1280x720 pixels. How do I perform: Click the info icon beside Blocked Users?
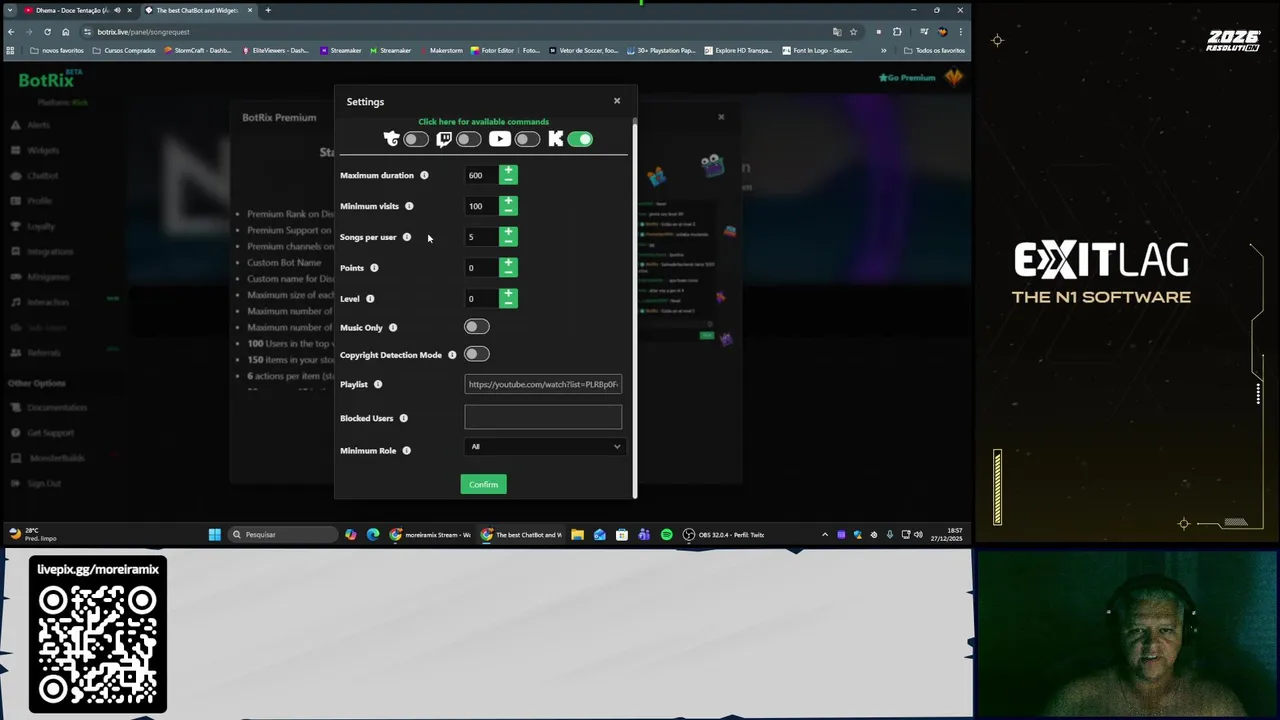pyautogui.click(x=404, y=418)
